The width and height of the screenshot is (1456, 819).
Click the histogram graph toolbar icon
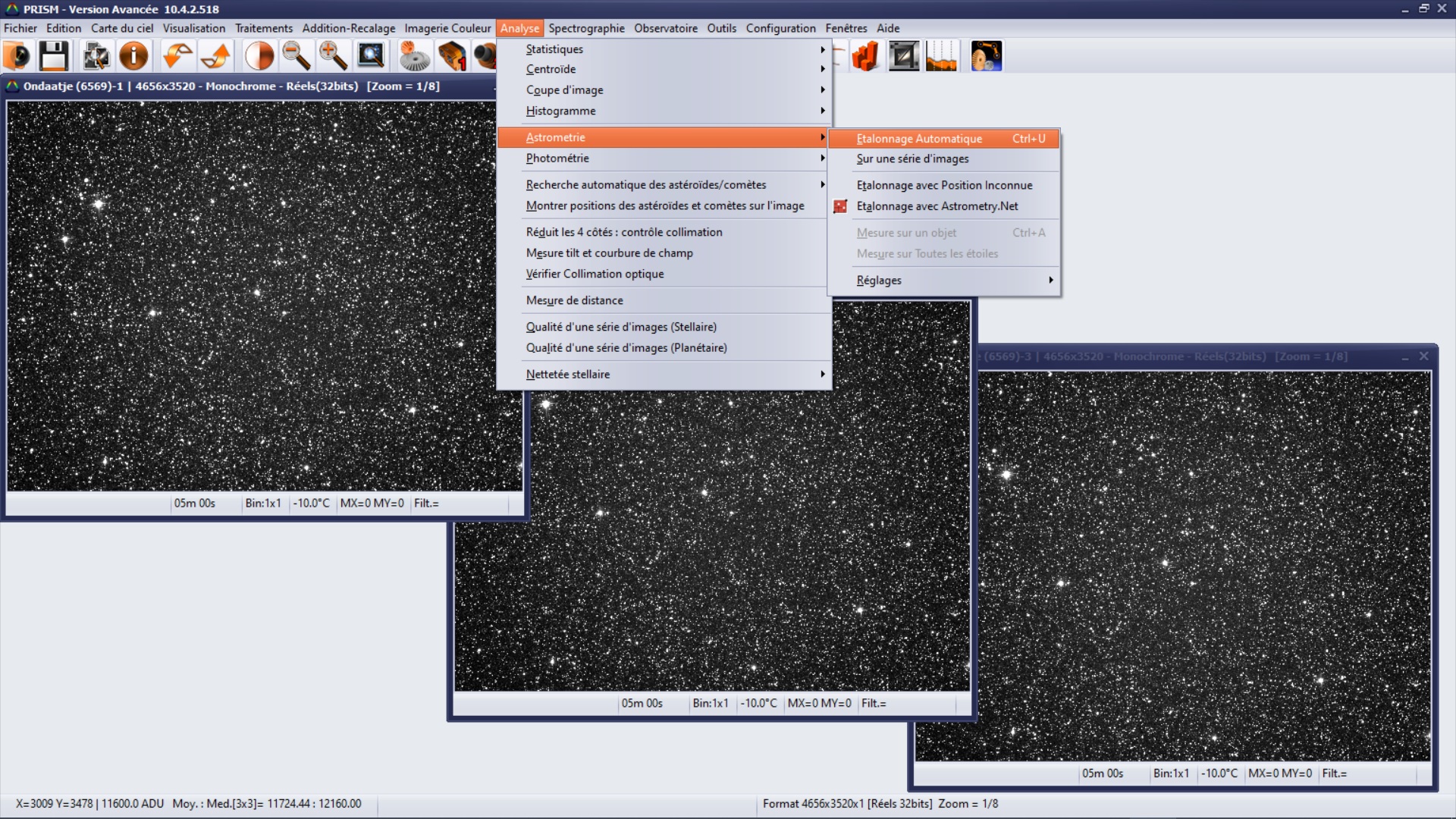click(x=941, y=56)
